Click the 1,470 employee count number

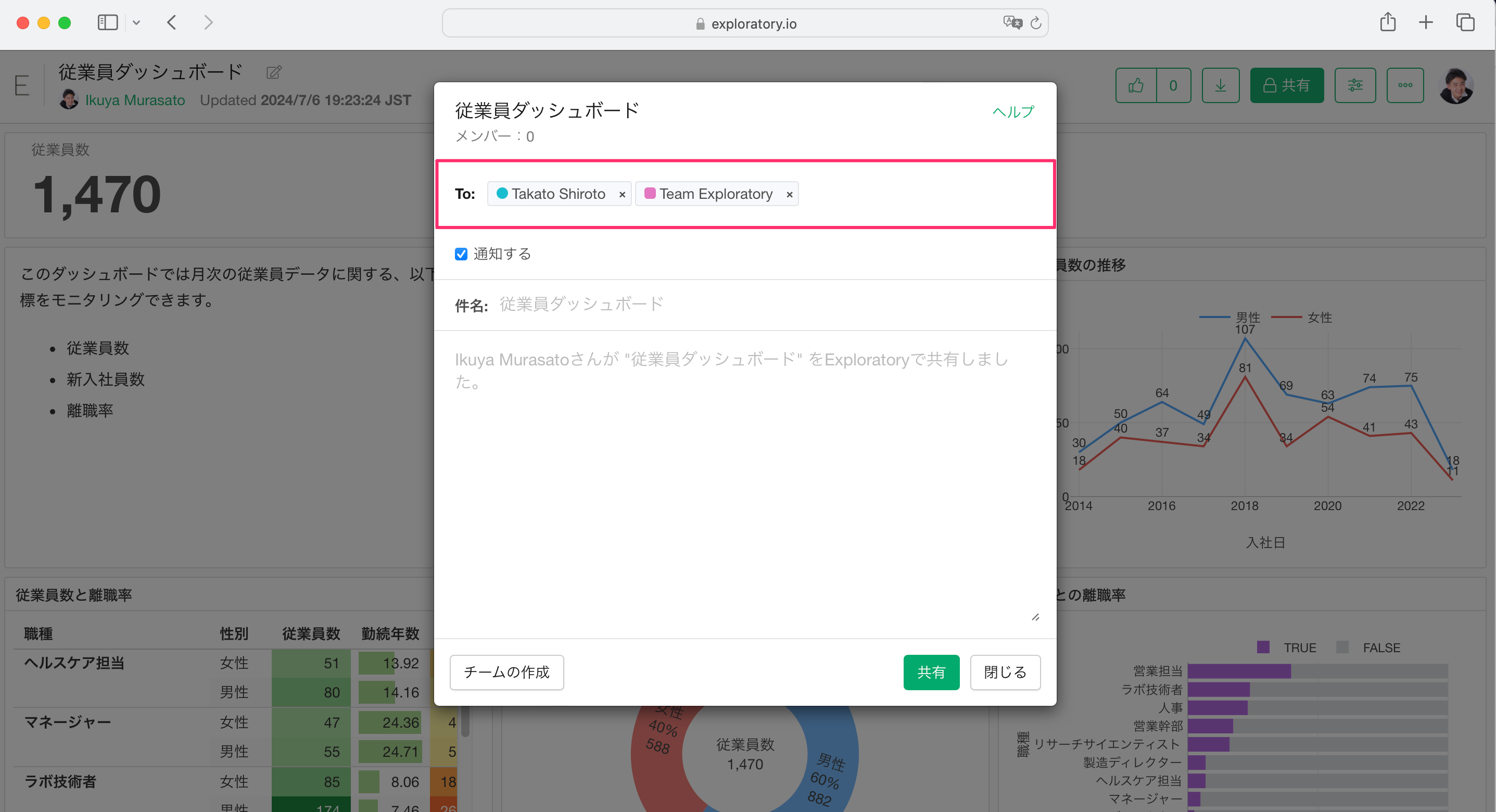coord(96,195)
